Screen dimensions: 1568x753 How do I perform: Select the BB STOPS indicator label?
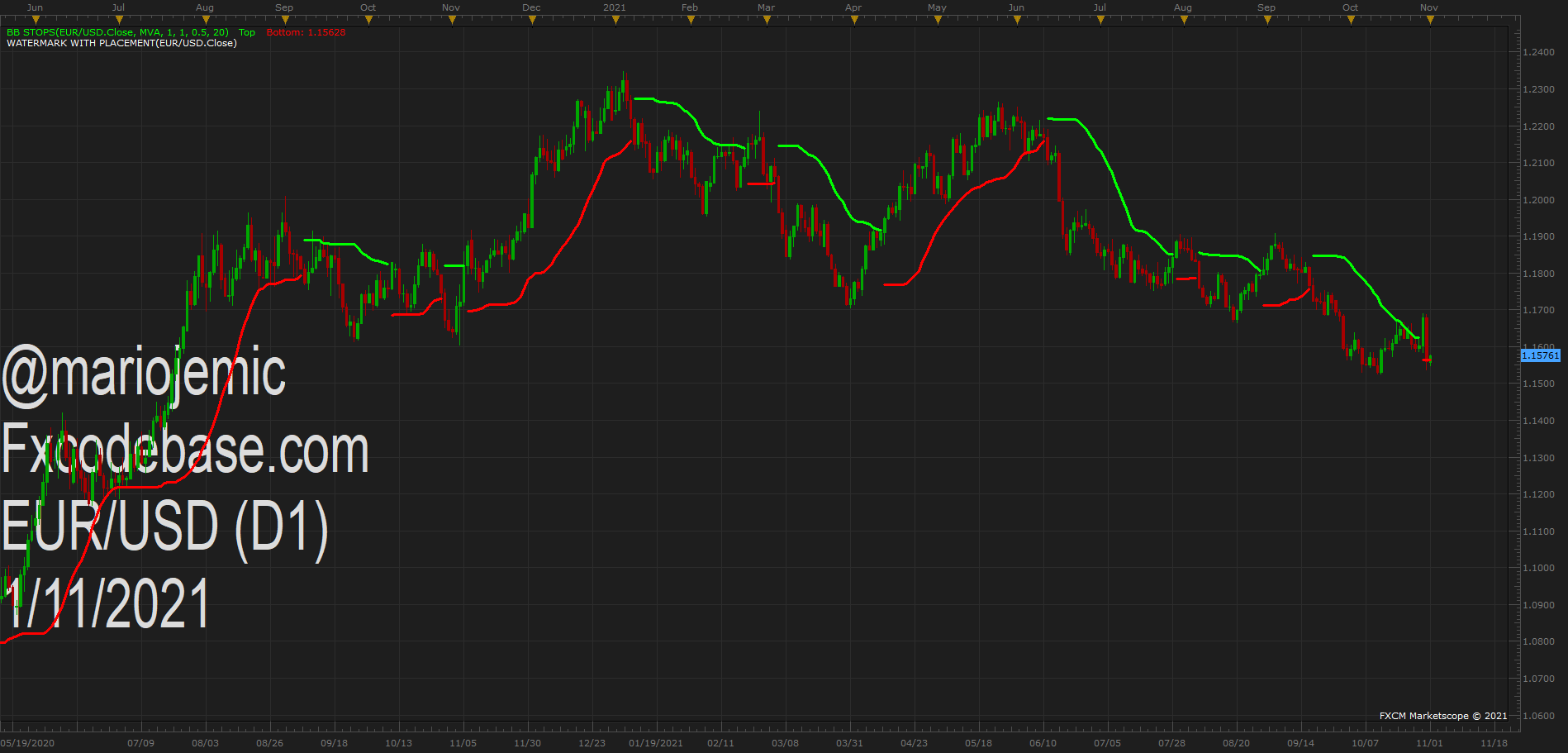(x=117, y=32)
